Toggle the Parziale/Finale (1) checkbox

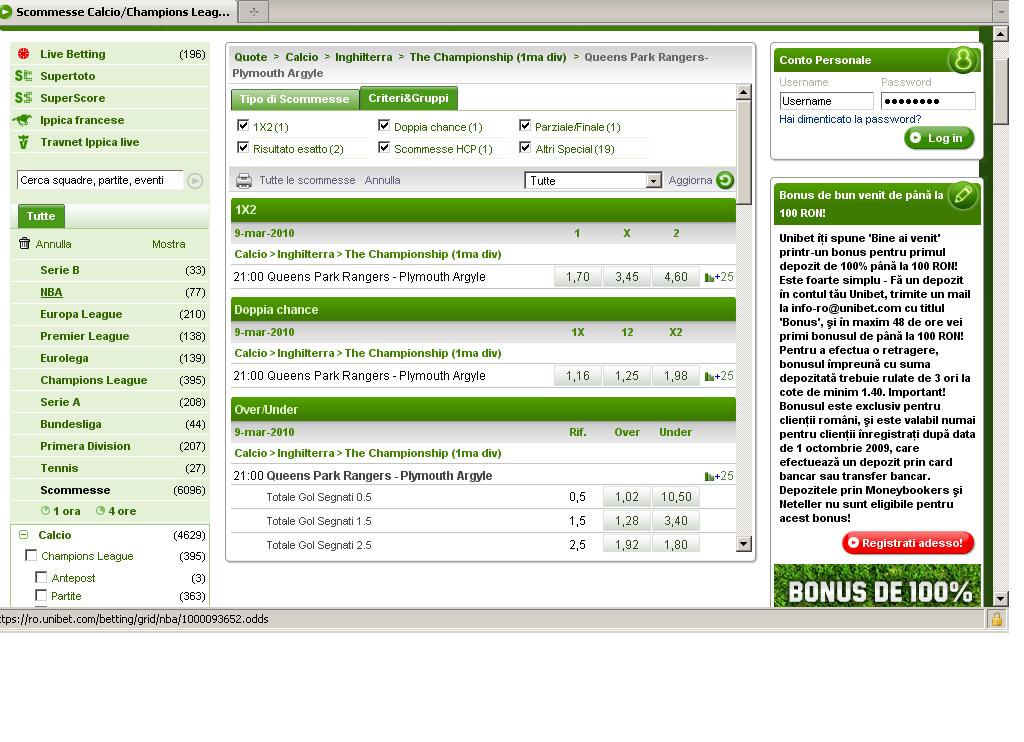(524, 125)
